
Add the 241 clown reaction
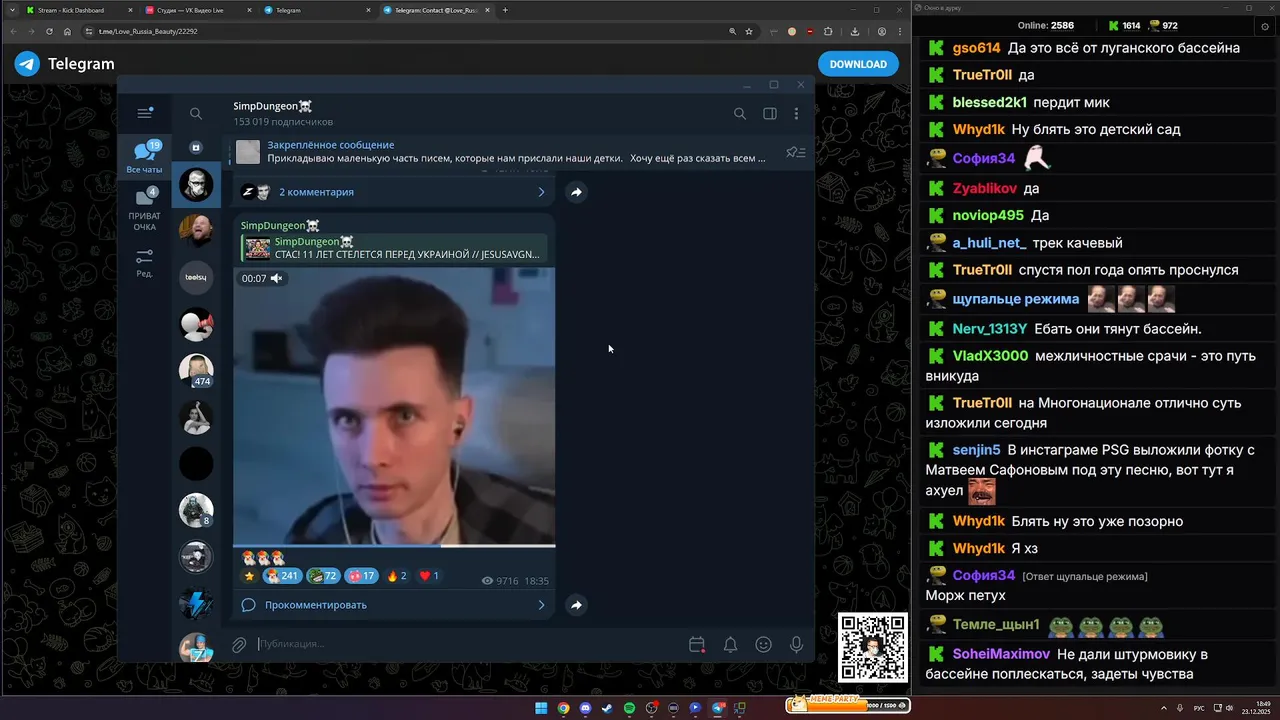282,576
